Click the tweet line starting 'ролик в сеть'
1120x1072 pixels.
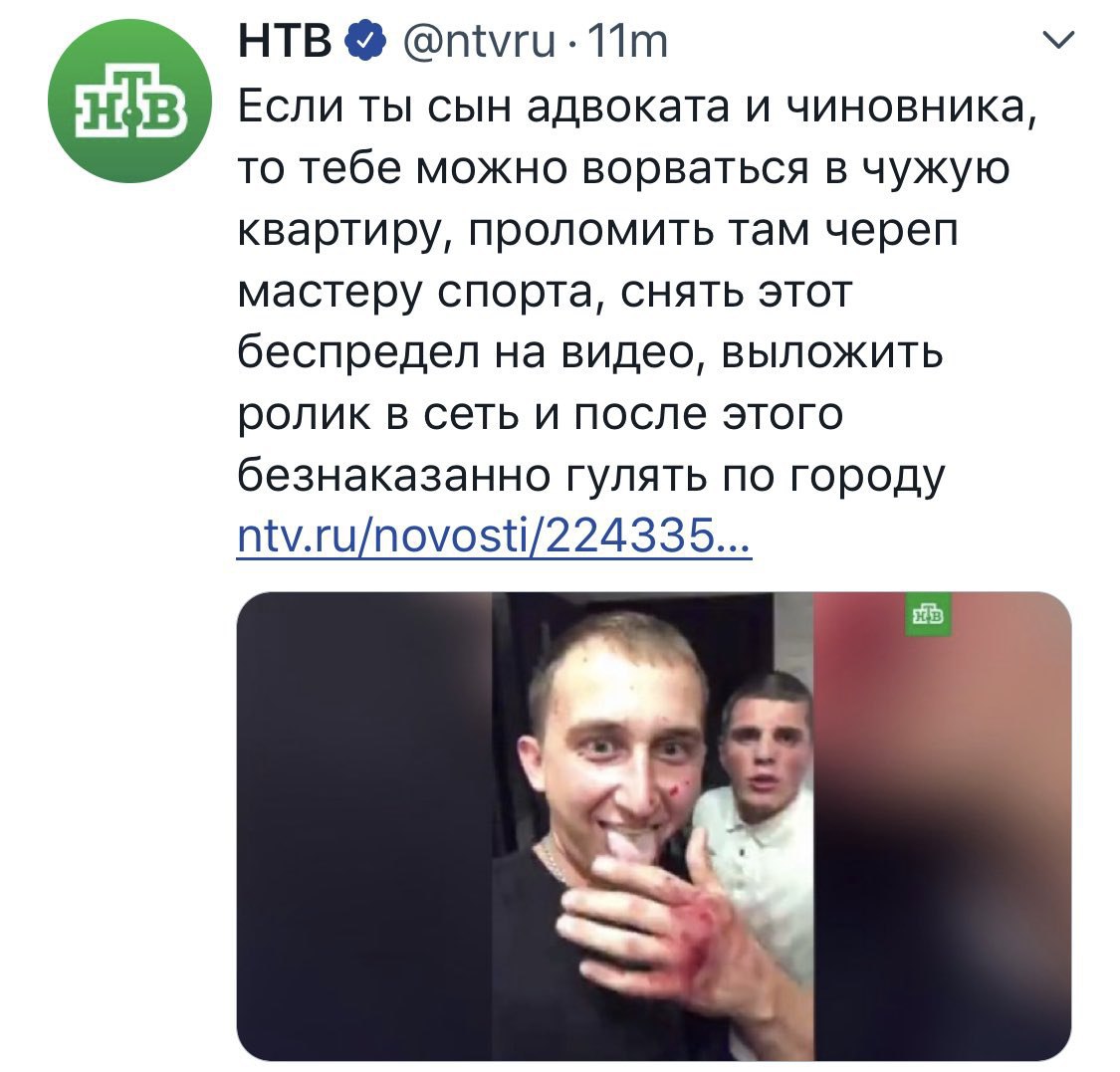pos(540,414)
